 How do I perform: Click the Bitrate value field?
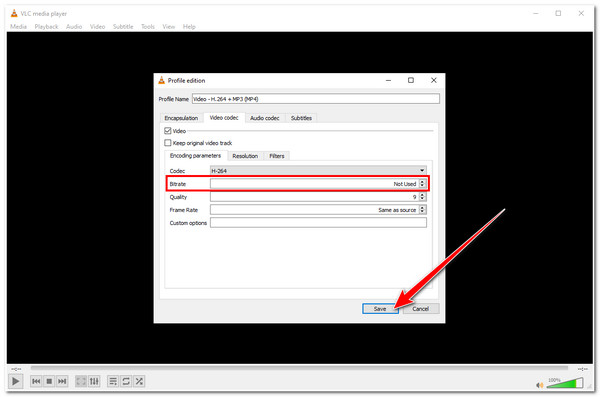[314, 184]
